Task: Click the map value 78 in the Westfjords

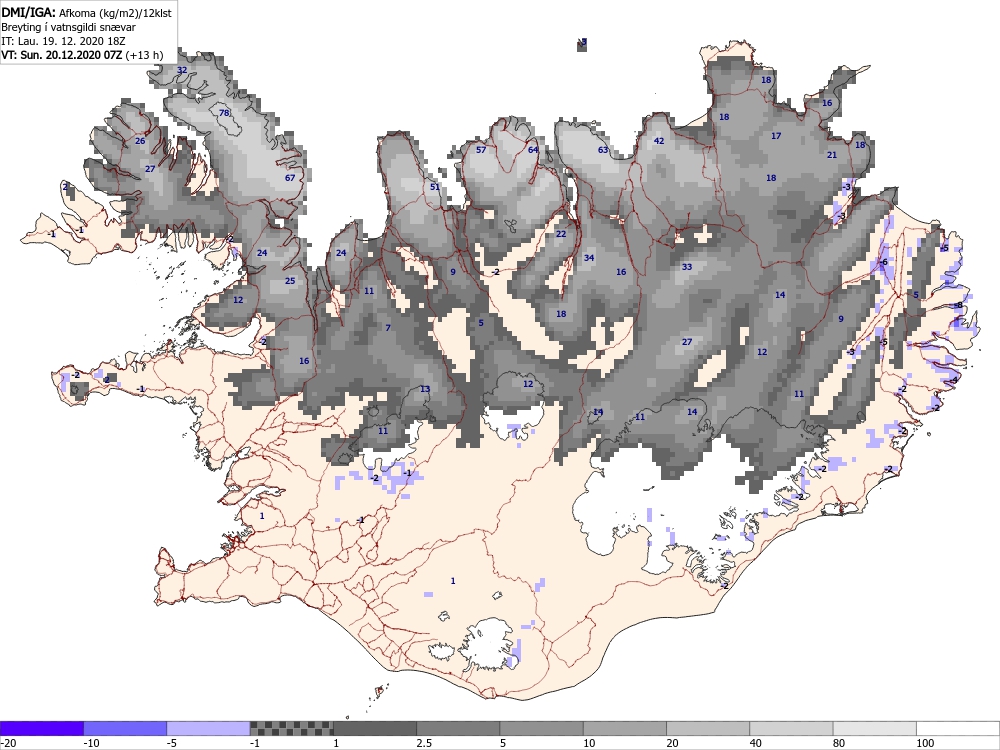Action: click(x=224, y=113)
